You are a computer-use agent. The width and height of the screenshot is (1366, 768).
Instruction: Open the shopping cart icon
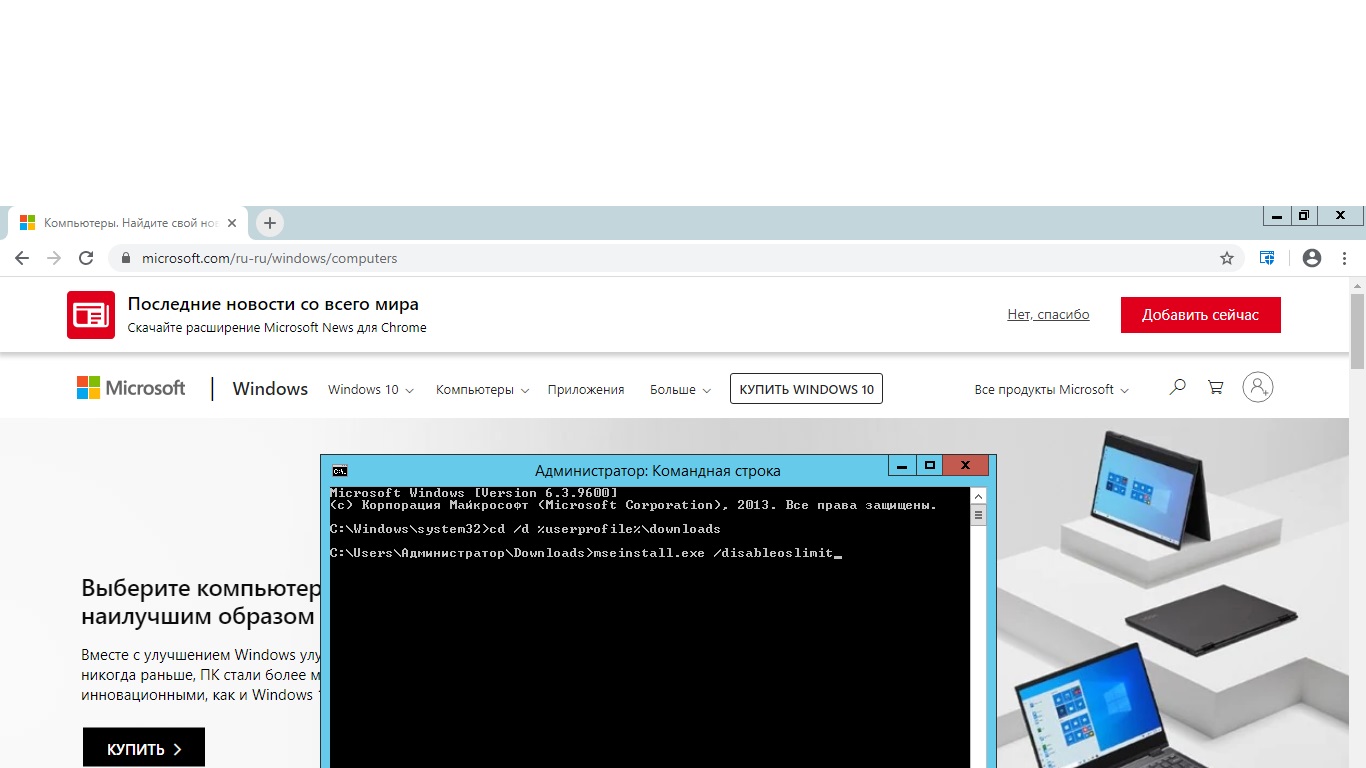[x=1215, y=387]
